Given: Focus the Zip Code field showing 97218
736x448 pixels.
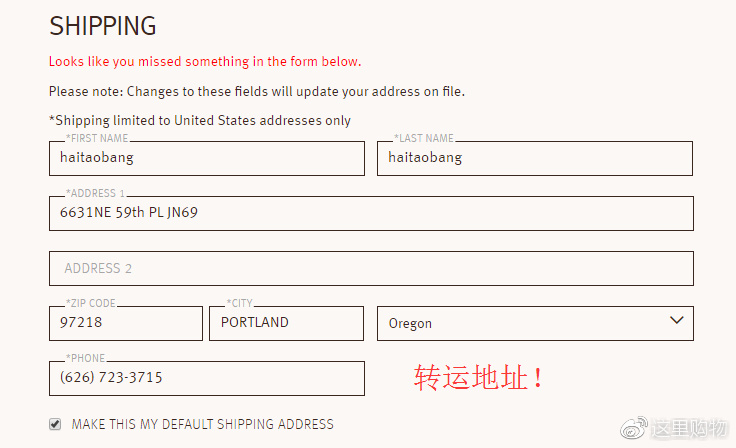Looking at the screenshot, I should coord(125,323).
